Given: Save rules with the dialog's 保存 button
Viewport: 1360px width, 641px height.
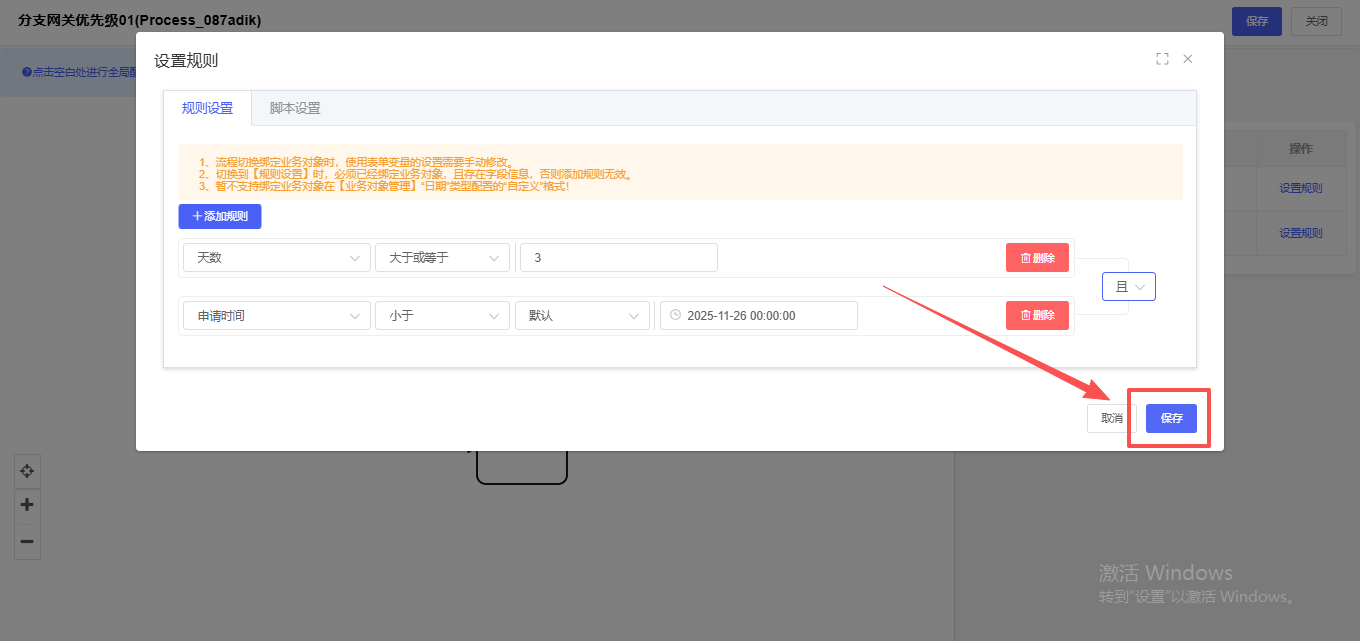Looking at the screenshot, I should point(1171,418).
